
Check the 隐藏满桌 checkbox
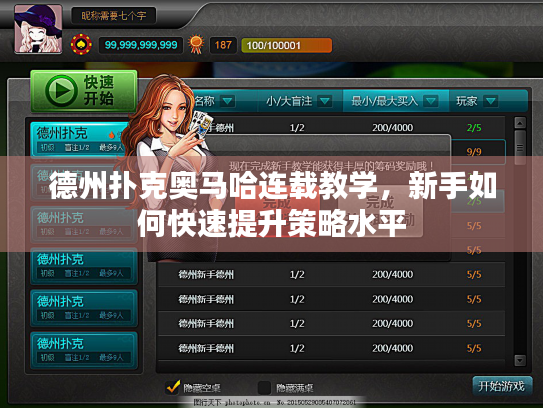click(264, 388)
